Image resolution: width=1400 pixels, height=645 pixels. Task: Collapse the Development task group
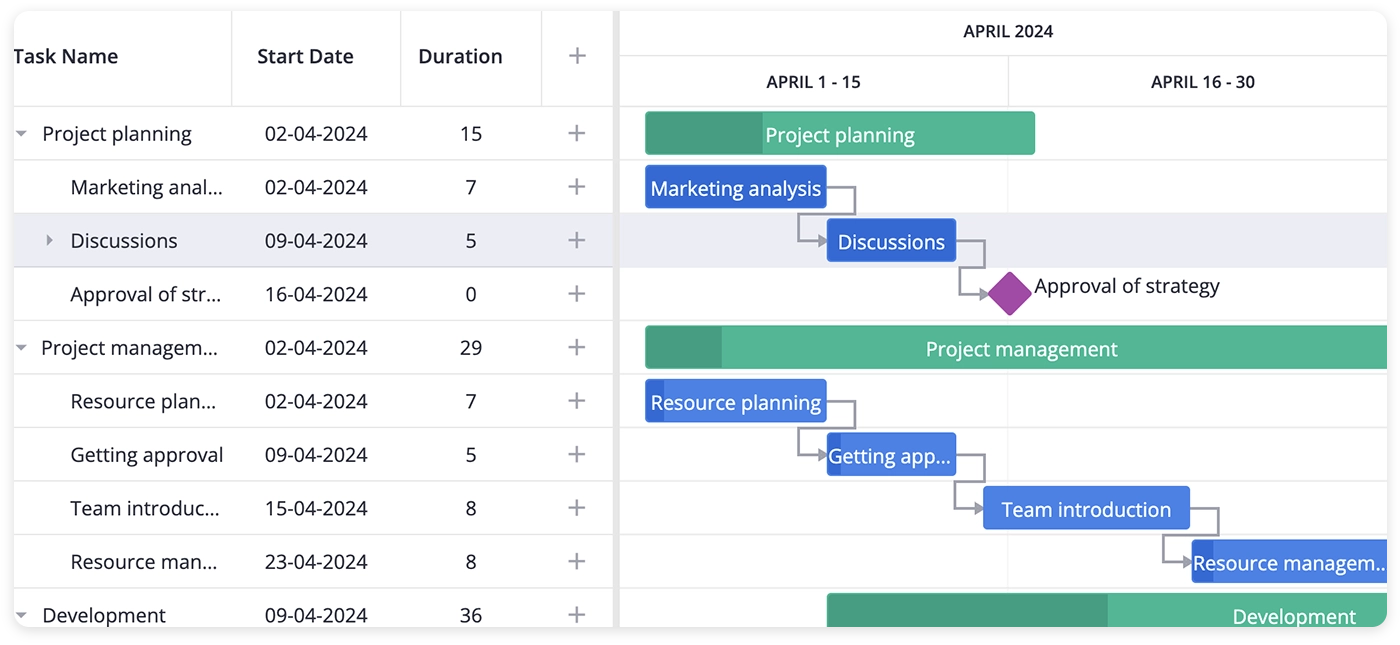click(x=21, y=616)
